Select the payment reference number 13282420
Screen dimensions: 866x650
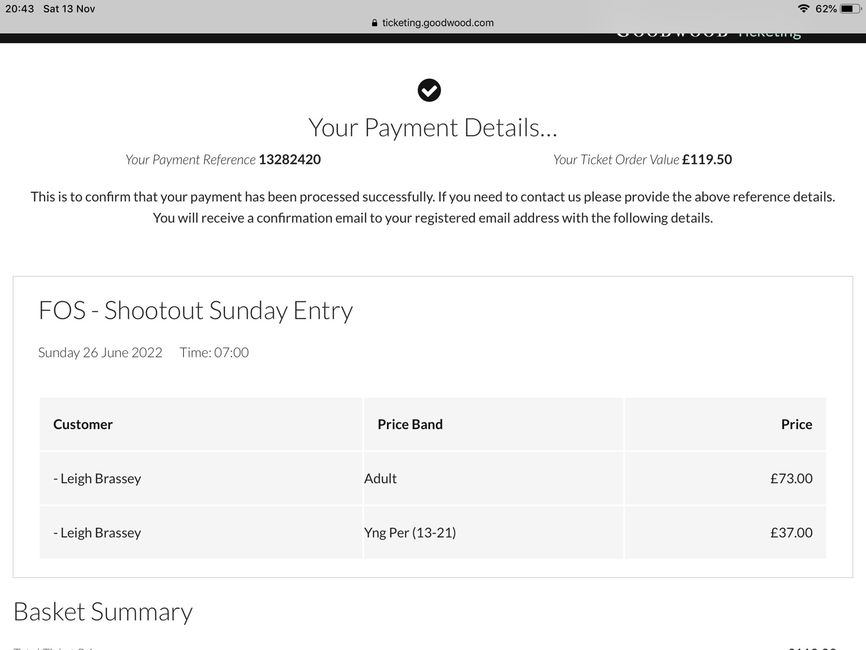(289, 160)
